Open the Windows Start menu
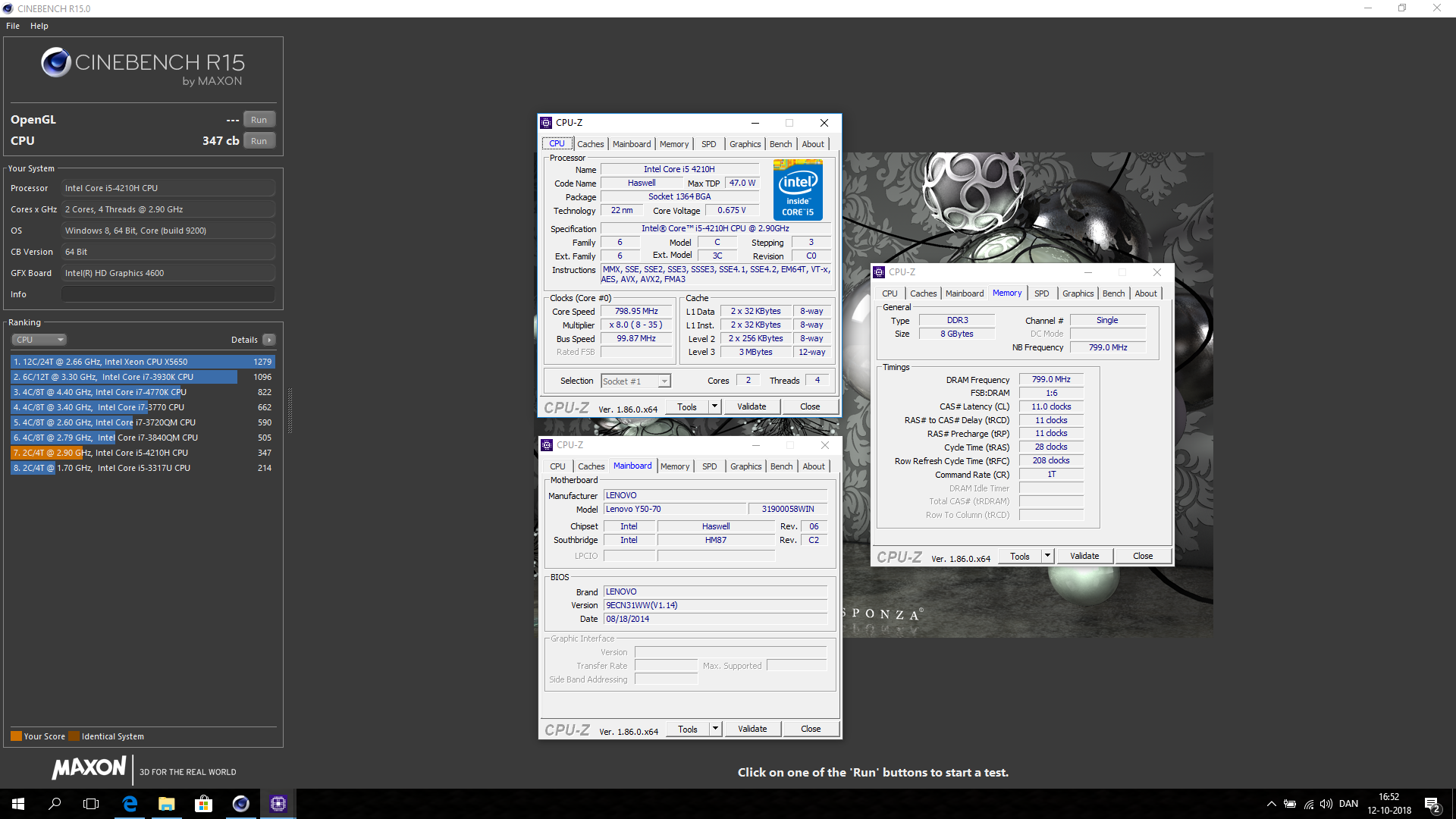 pyautogui.click(x=18, y=804)
